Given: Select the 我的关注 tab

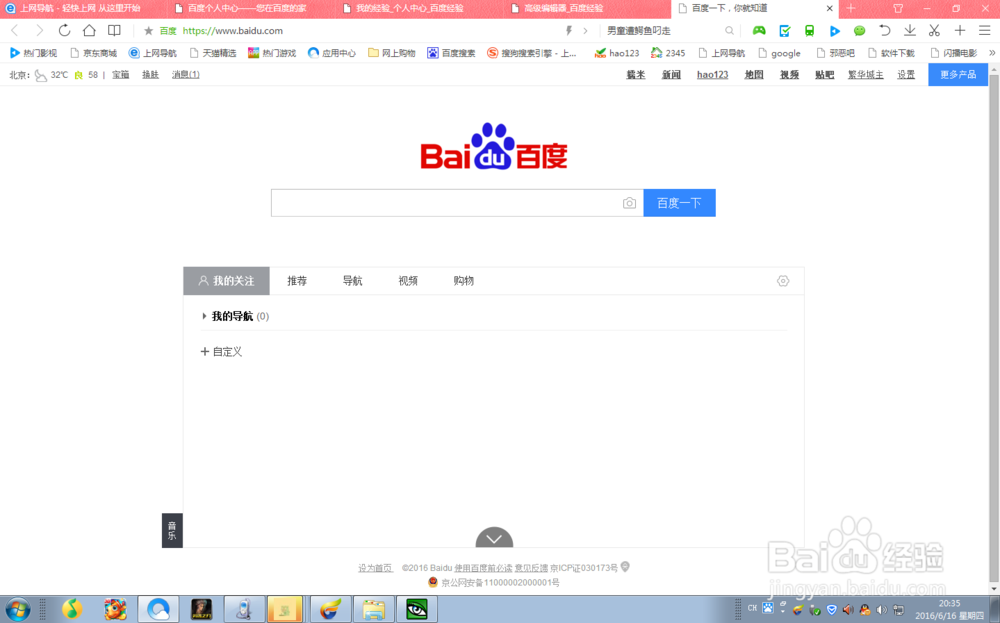Looking at the screenshot, I should coord(226,281).
